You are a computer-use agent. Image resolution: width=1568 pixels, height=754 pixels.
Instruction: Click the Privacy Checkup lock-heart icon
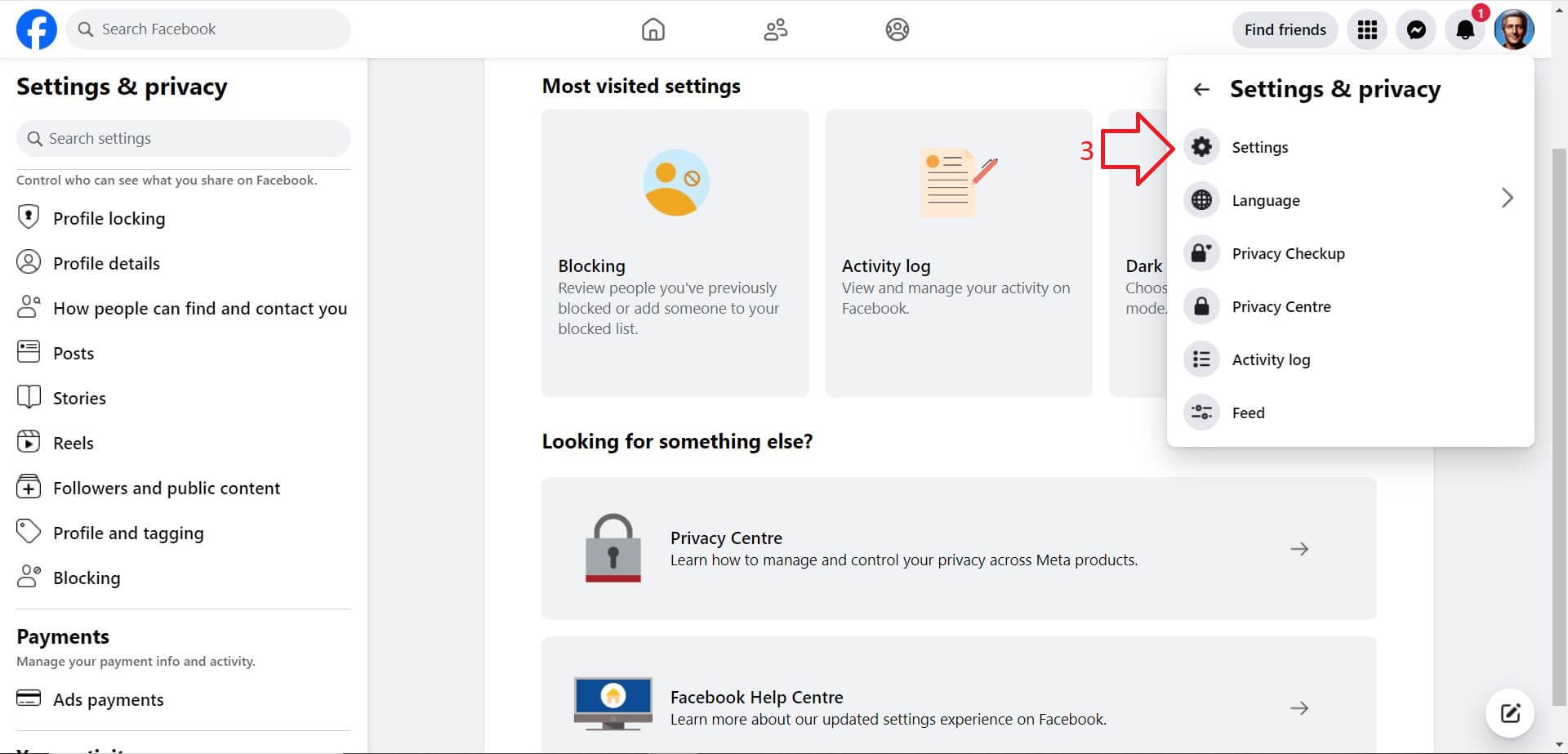click(x=1201, y=253)
